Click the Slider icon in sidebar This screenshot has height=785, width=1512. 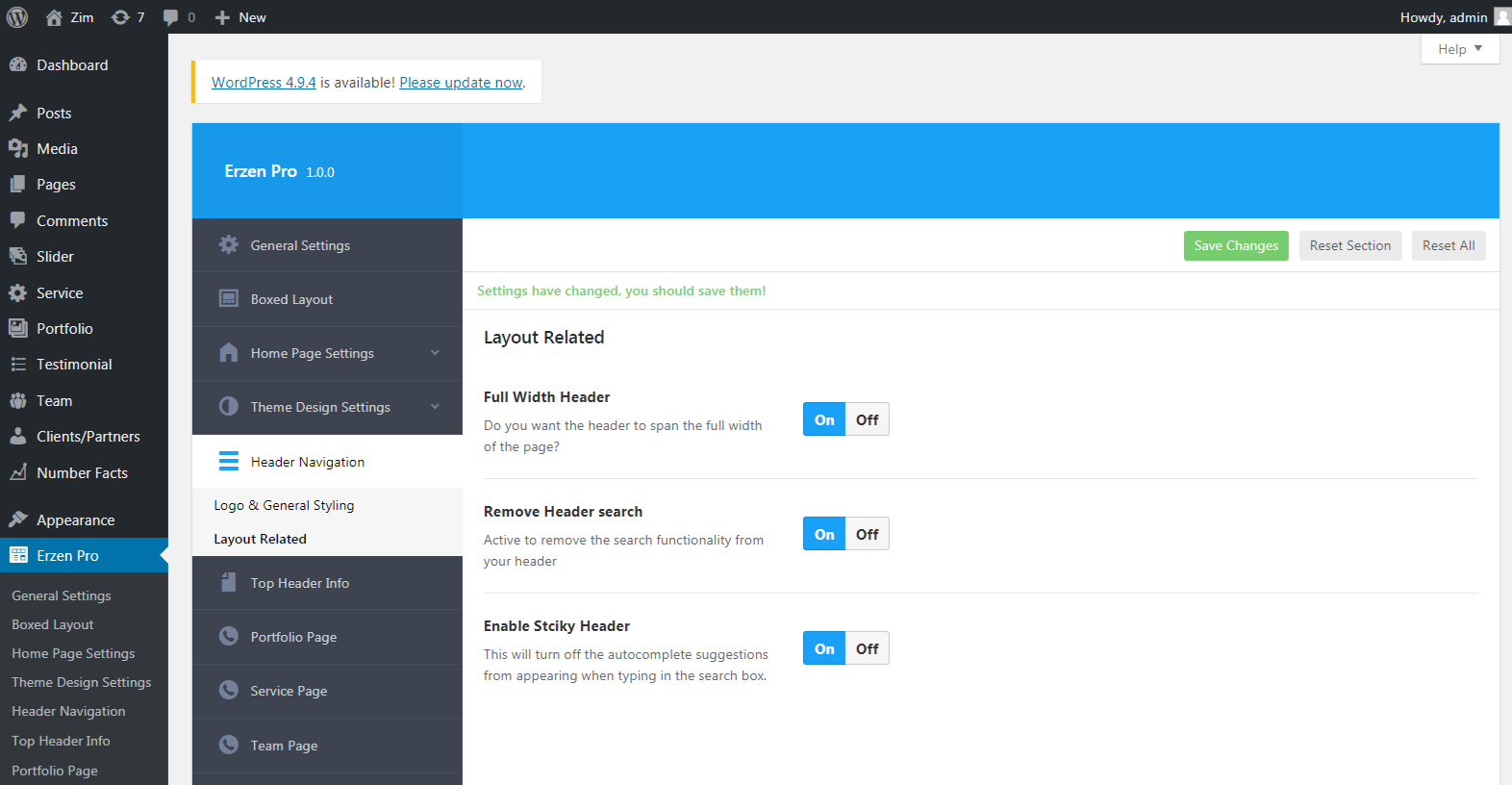[17, 256]
